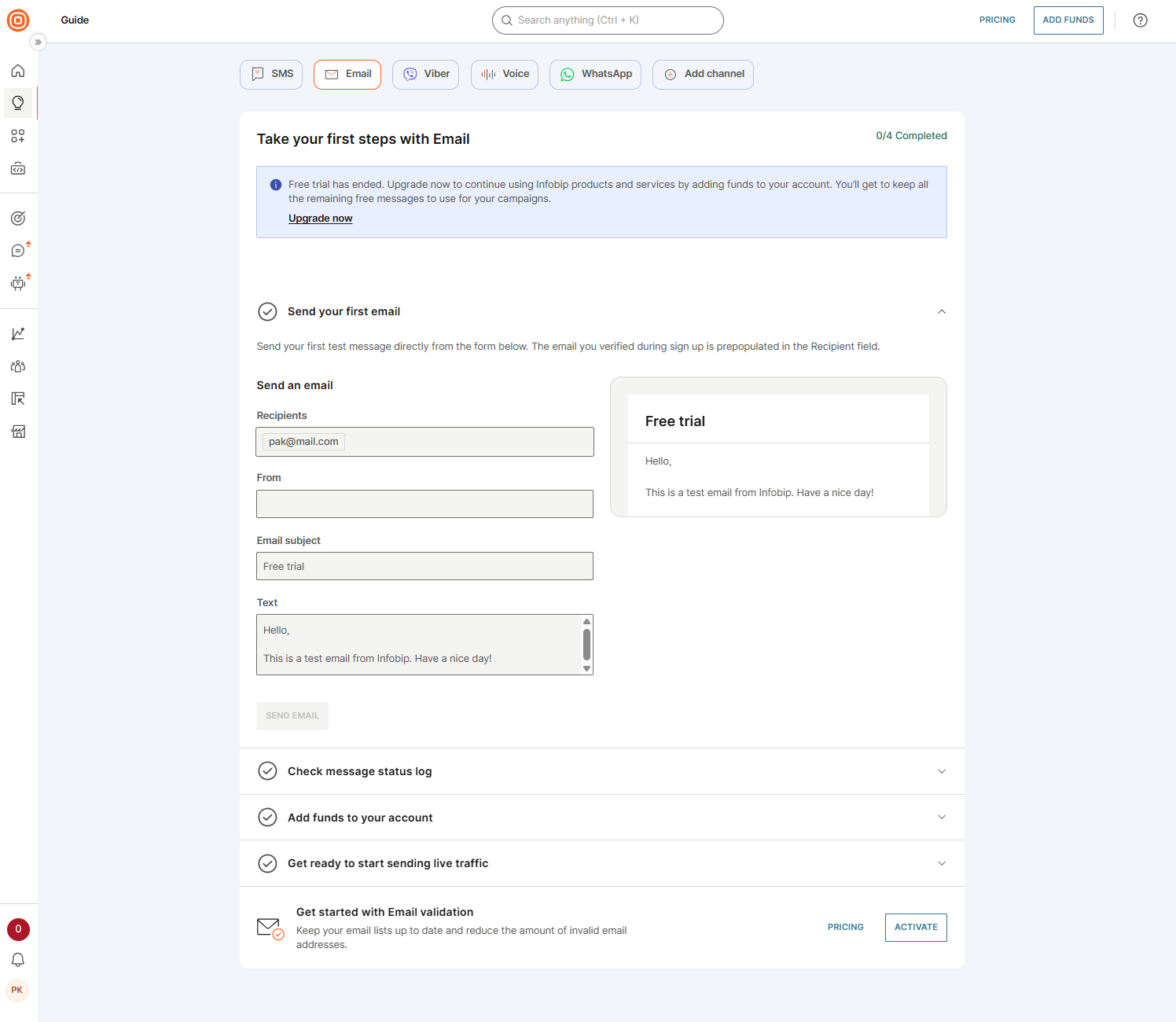Select the Guide lightbulb icon
This screenshot has width=1176, height=1022.
tap(18, 103)
